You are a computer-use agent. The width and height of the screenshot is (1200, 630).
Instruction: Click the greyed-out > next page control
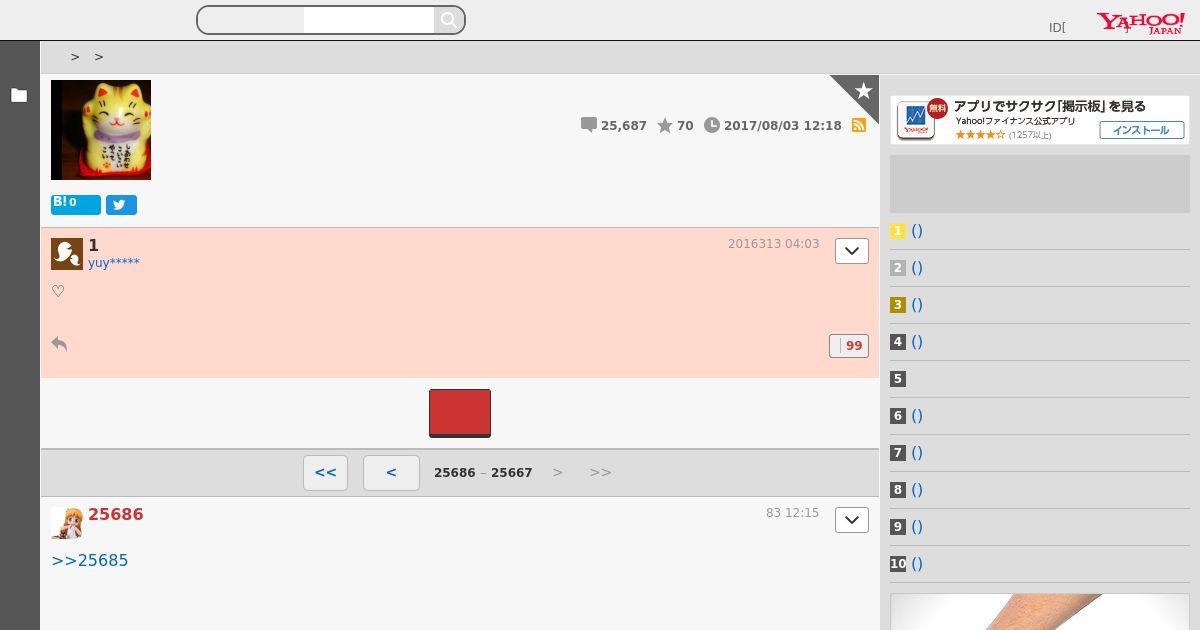pyautogui.click(x=558, y=472)
